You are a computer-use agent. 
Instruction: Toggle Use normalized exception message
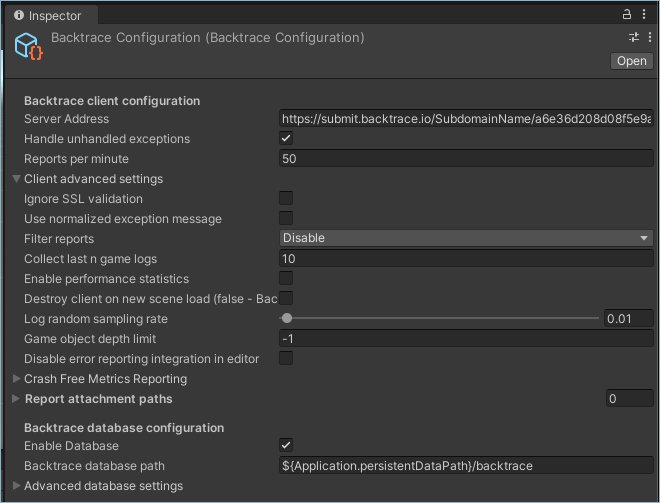point(286,218)
